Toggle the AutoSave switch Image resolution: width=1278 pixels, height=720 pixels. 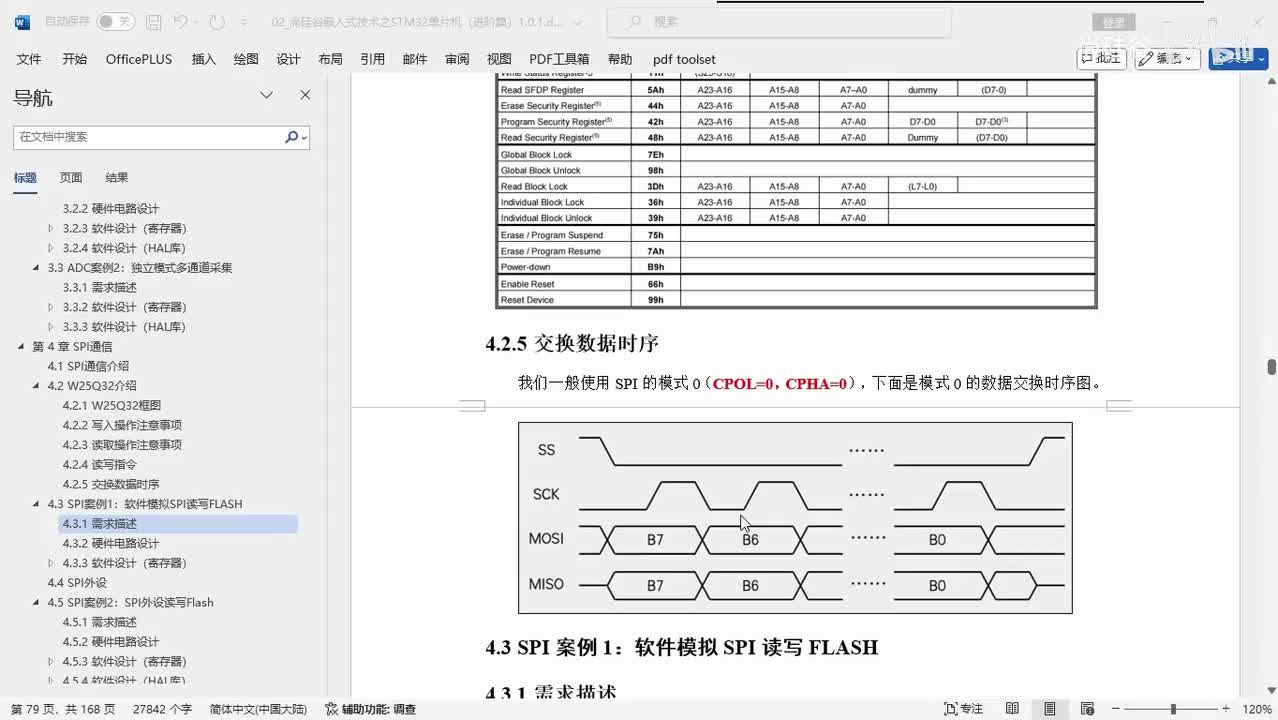coord(115,22)
